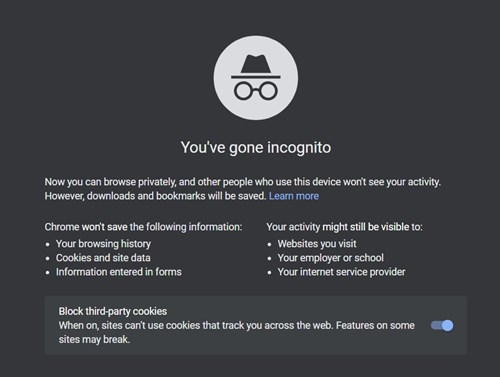The height and width of the screenshot is (377, 500).
Task: Click the "Block third-party cookies" title text
Action: tap(113, 311)
